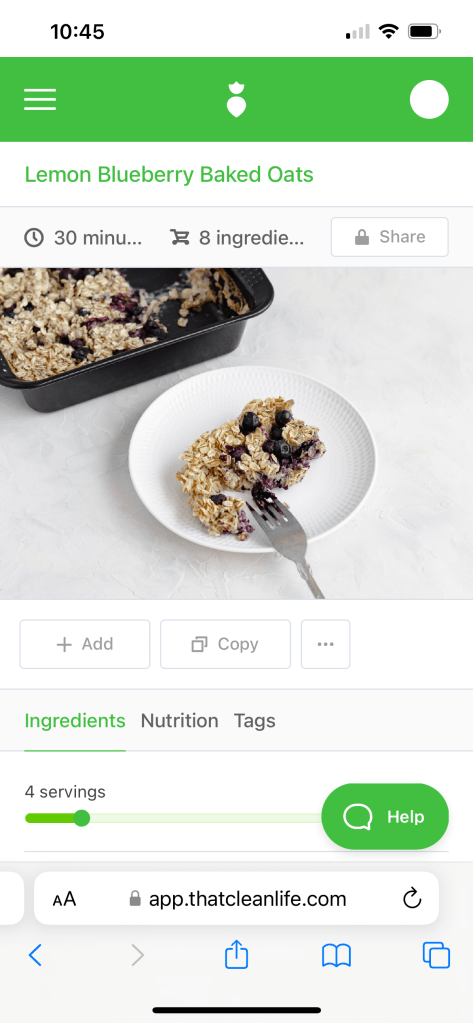This screenshot has height=1023, width=473.
Task: Click the locked Share button
Action: [x=389, y=237]
